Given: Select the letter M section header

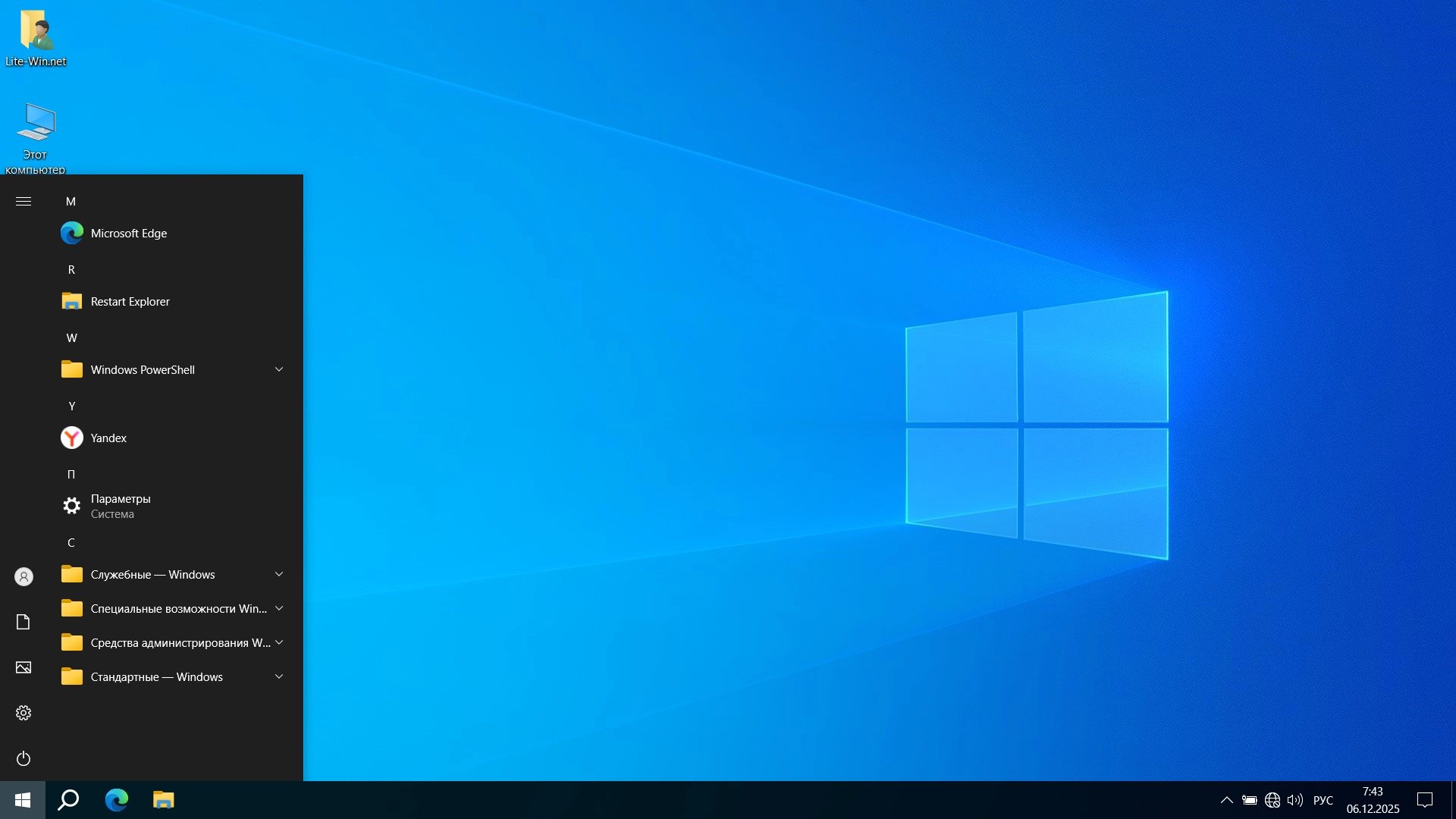Looking at the screenshot, I should [x=71, y=201].
